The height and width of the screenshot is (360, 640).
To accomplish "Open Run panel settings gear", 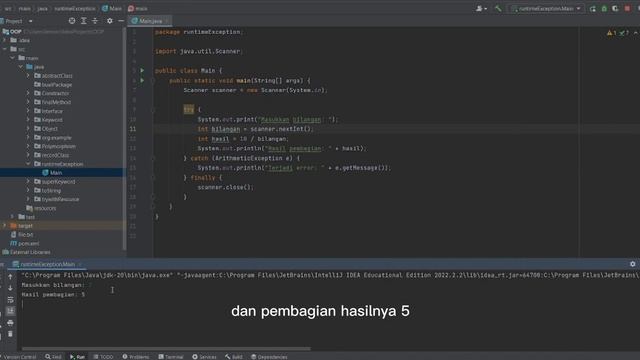I will [633, 264].
